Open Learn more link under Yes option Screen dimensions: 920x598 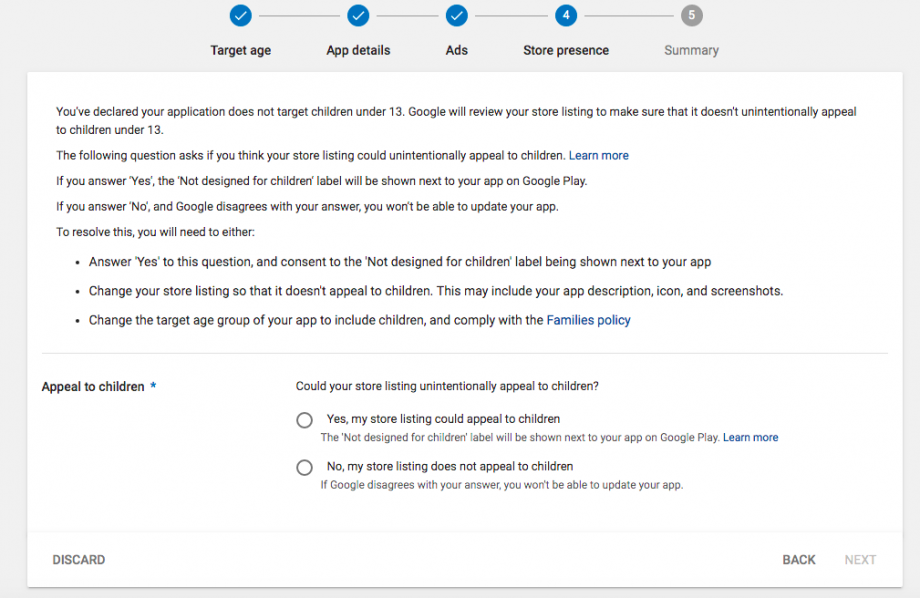(x=750, y=437)
